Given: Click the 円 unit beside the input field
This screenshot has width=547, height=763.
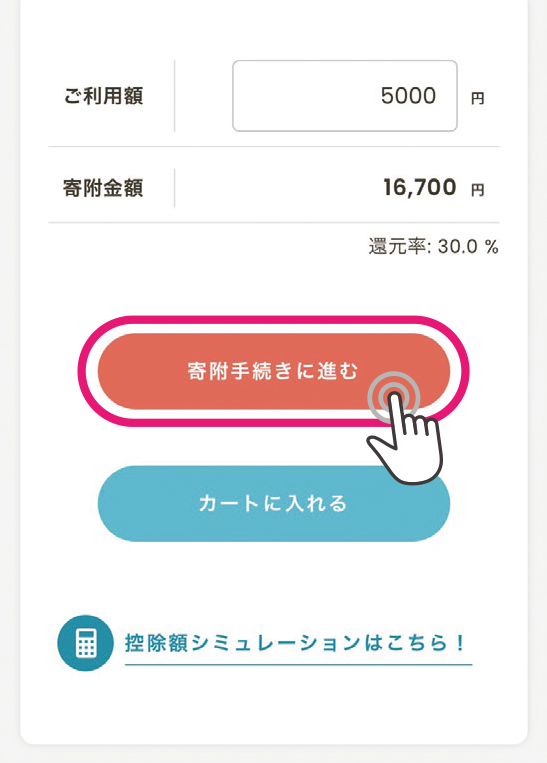Looking at the screenshot, I should point(477,98).
